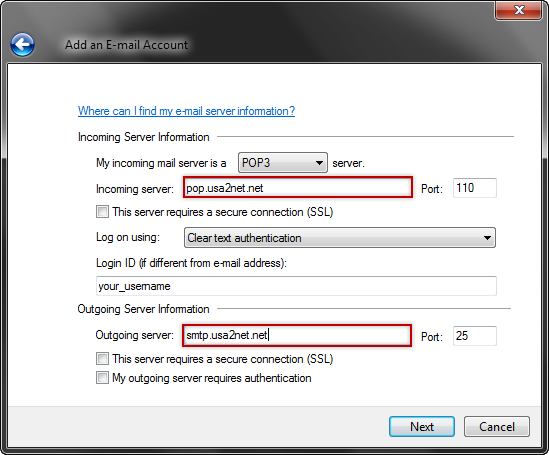
Task: Open the e-mail server information help link
Action: point(186,111)
